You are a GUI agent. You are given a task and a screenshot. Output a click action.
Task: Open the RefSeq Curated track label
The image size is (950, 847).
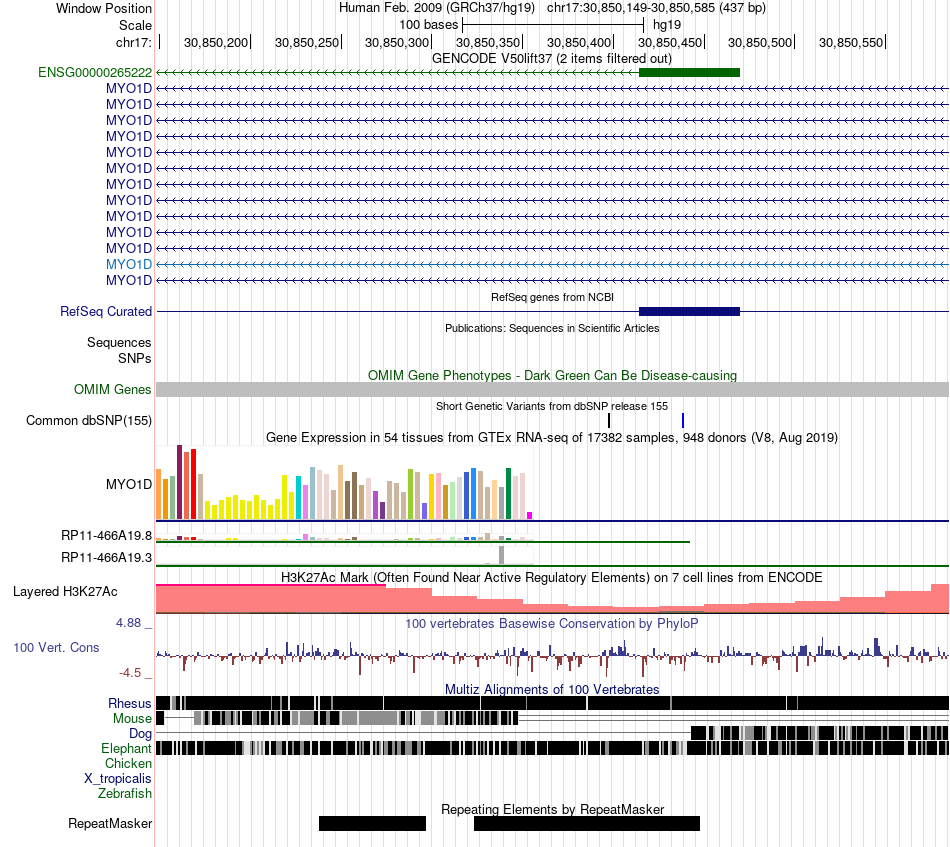coord(106,311)
